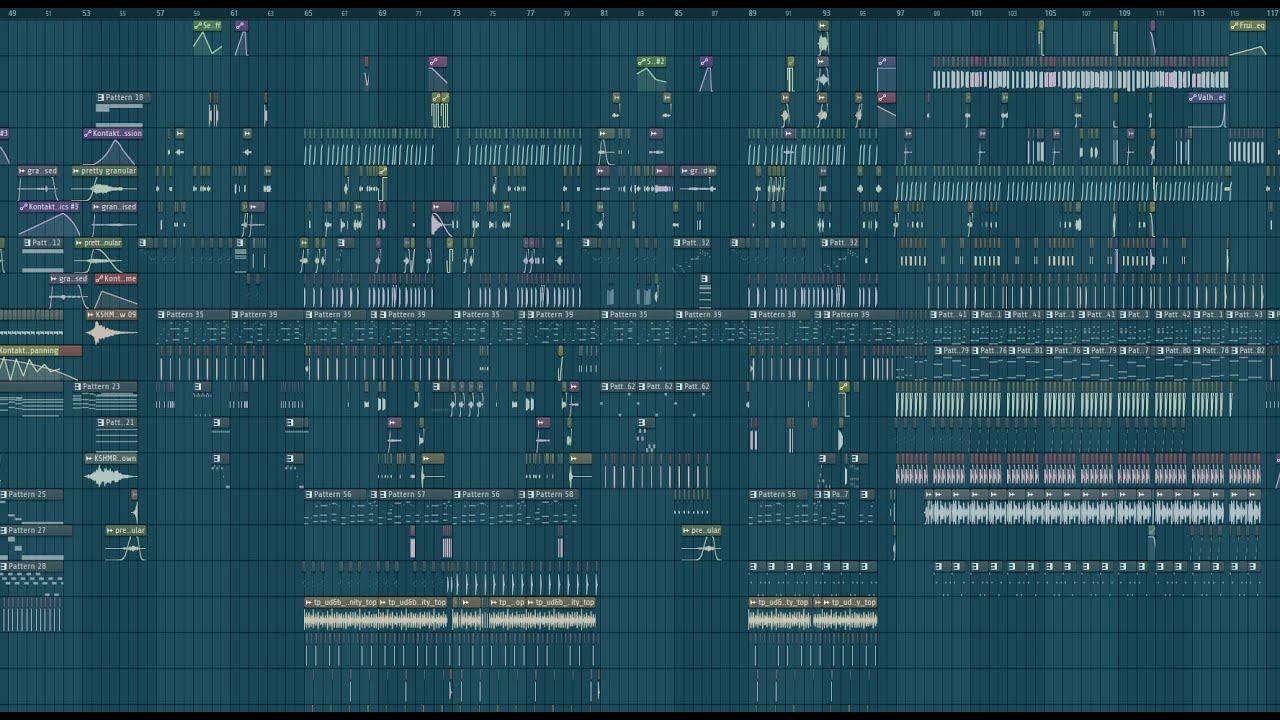
Task: Select the 'Kontakt..ssion' automation clip
Action: tap(113, 133)
